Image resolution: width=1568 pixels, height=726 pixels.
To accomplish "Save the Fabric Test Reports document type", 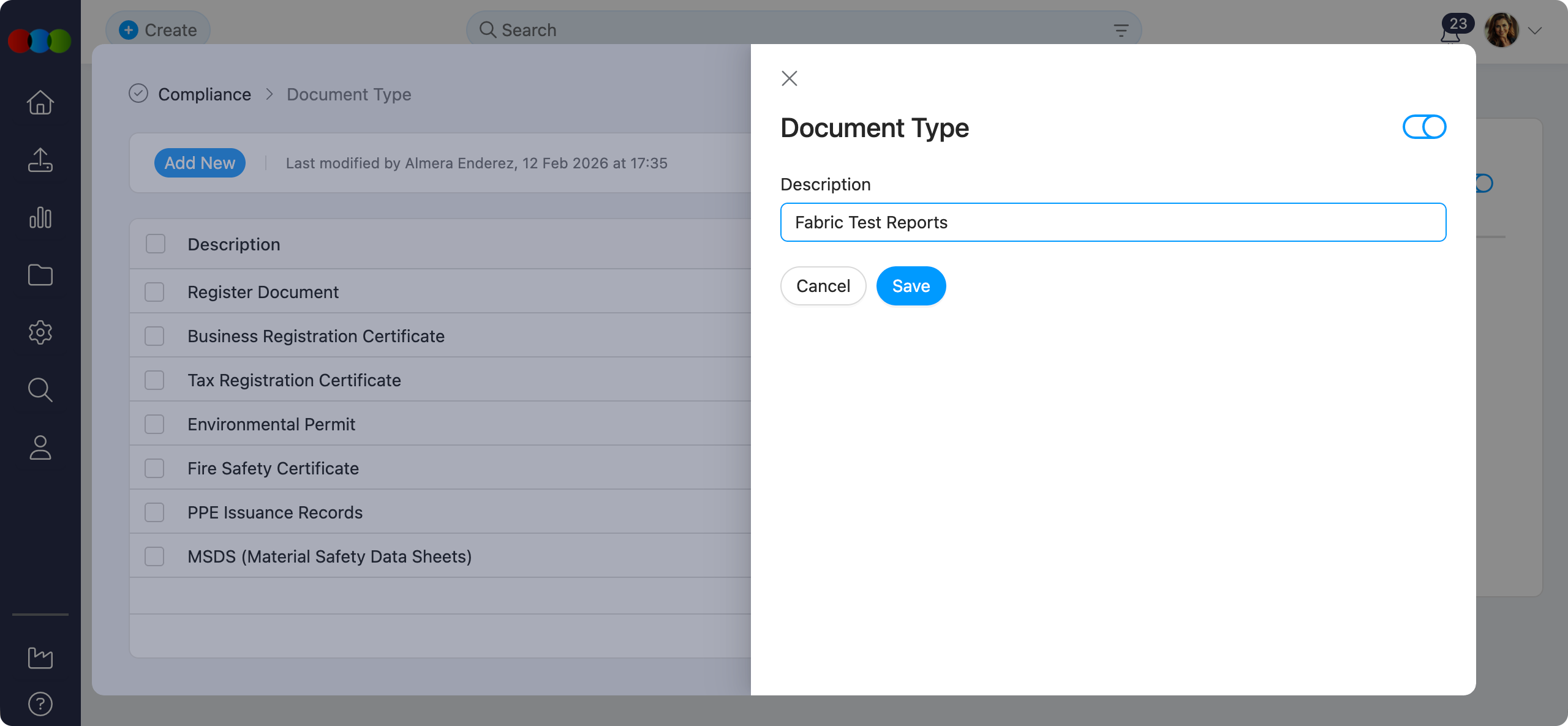I will [911, 286].
